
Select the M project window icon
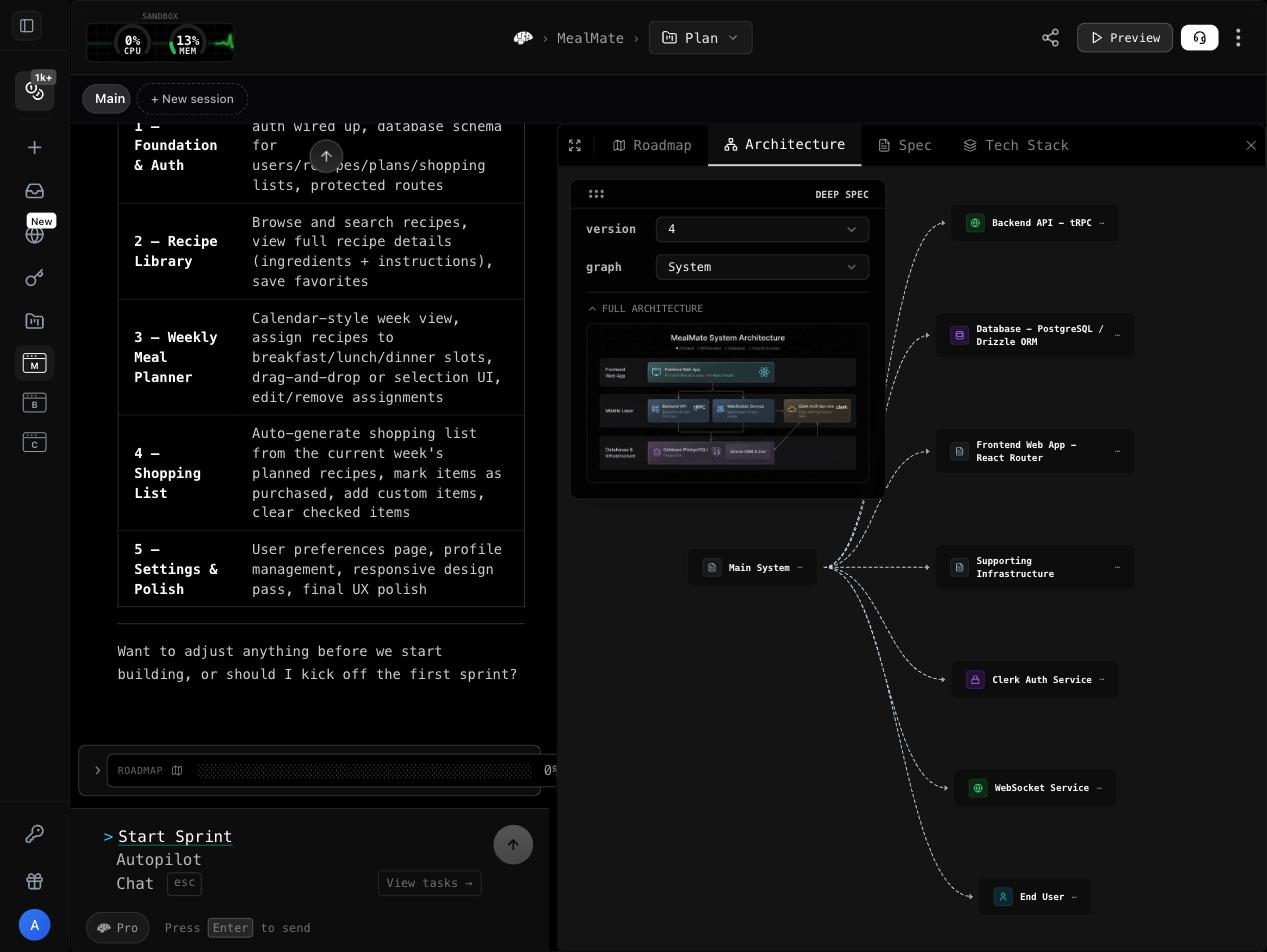(x=34, y=363)
